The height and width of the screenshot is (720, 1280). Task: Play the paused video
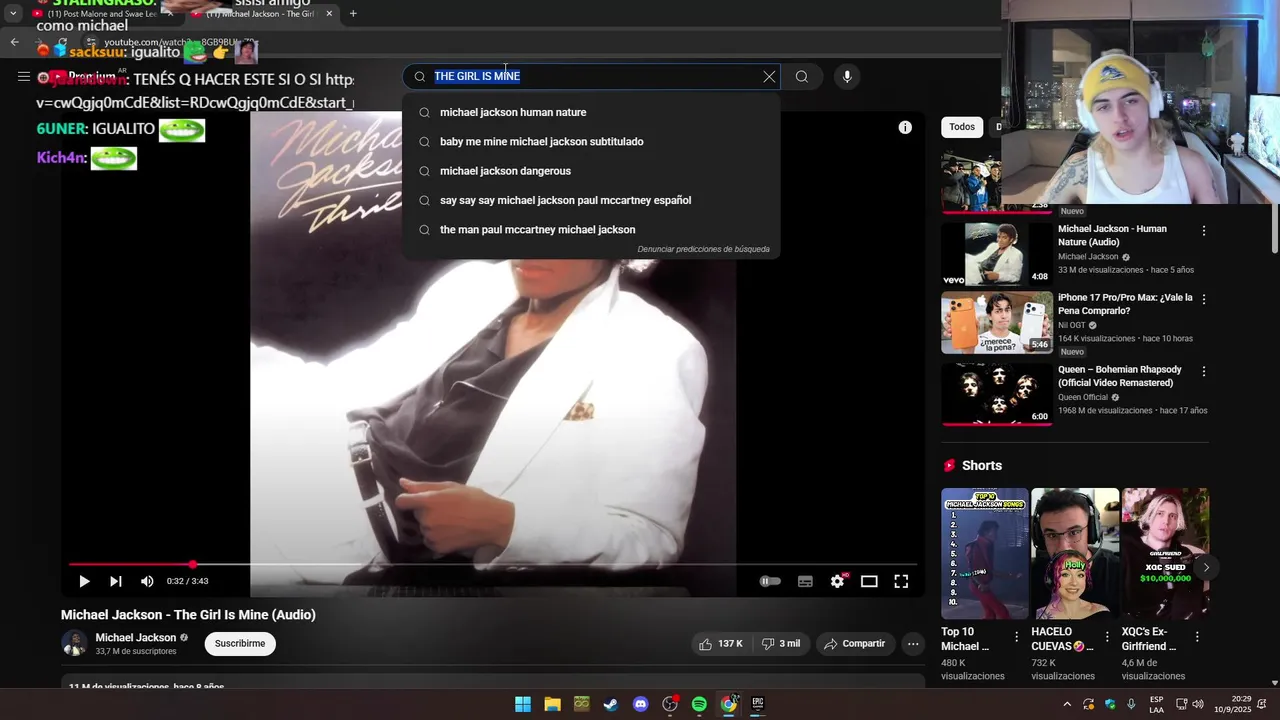(84, 581)
